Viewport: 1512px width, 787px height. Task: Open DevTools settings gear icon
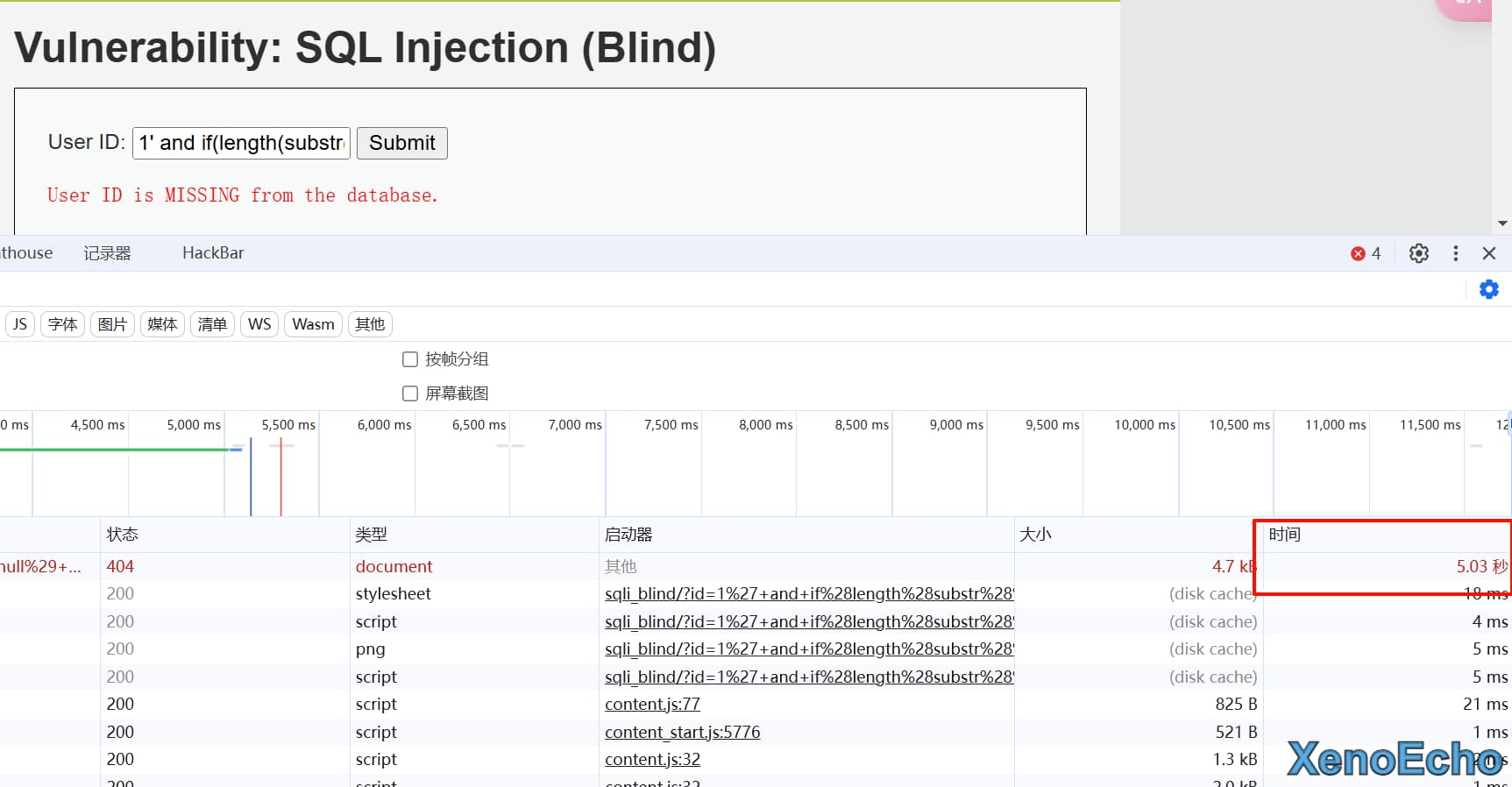tap(1418, 253)
